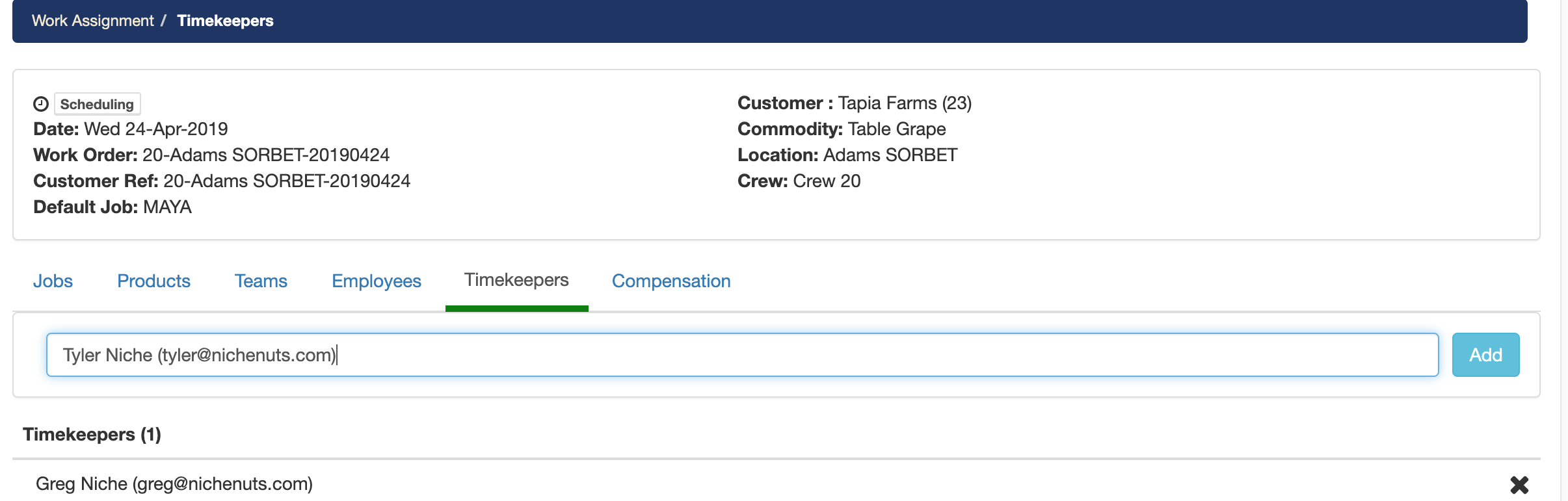Remove Greg Niche timekeeper with X icon

click(x=1519, y=484)
